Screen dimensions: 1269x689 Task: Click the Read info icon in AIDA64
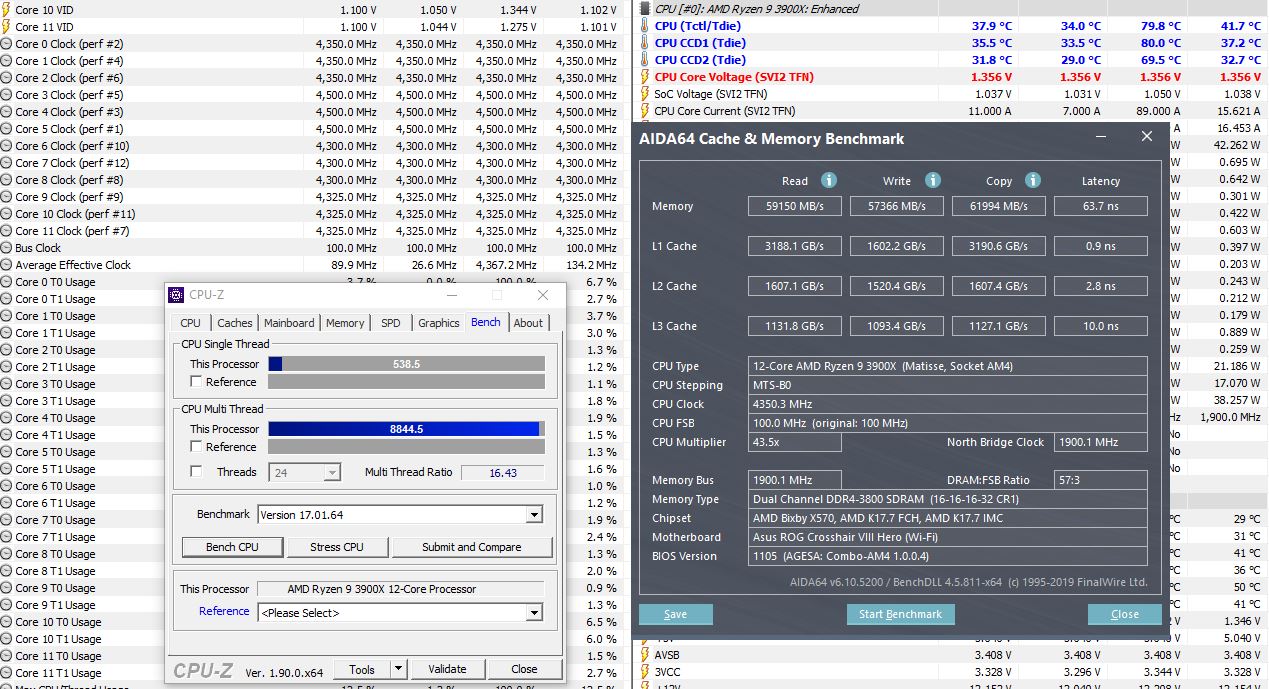coord(829,180)
